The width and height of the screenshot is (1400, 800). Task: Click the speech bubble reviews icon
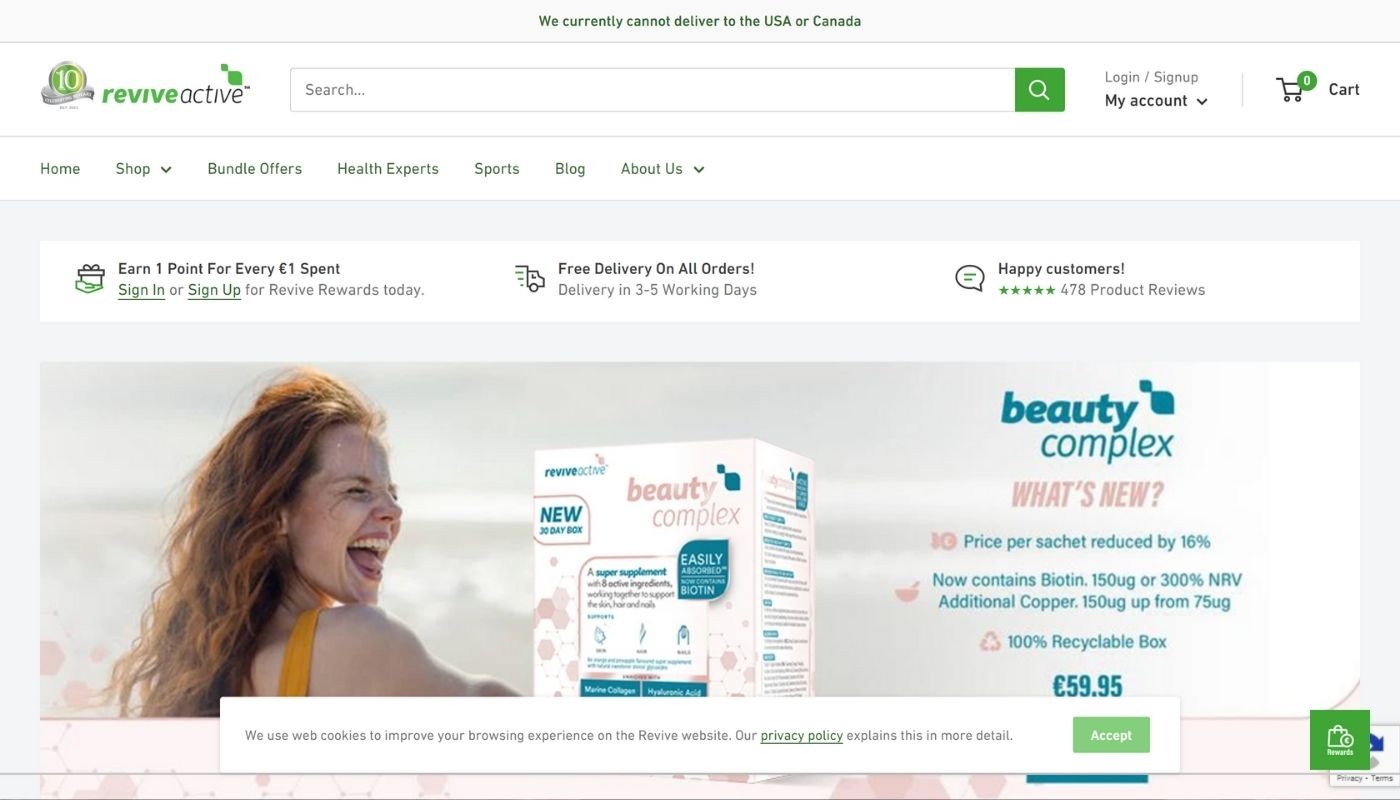[x=970, y=279]
